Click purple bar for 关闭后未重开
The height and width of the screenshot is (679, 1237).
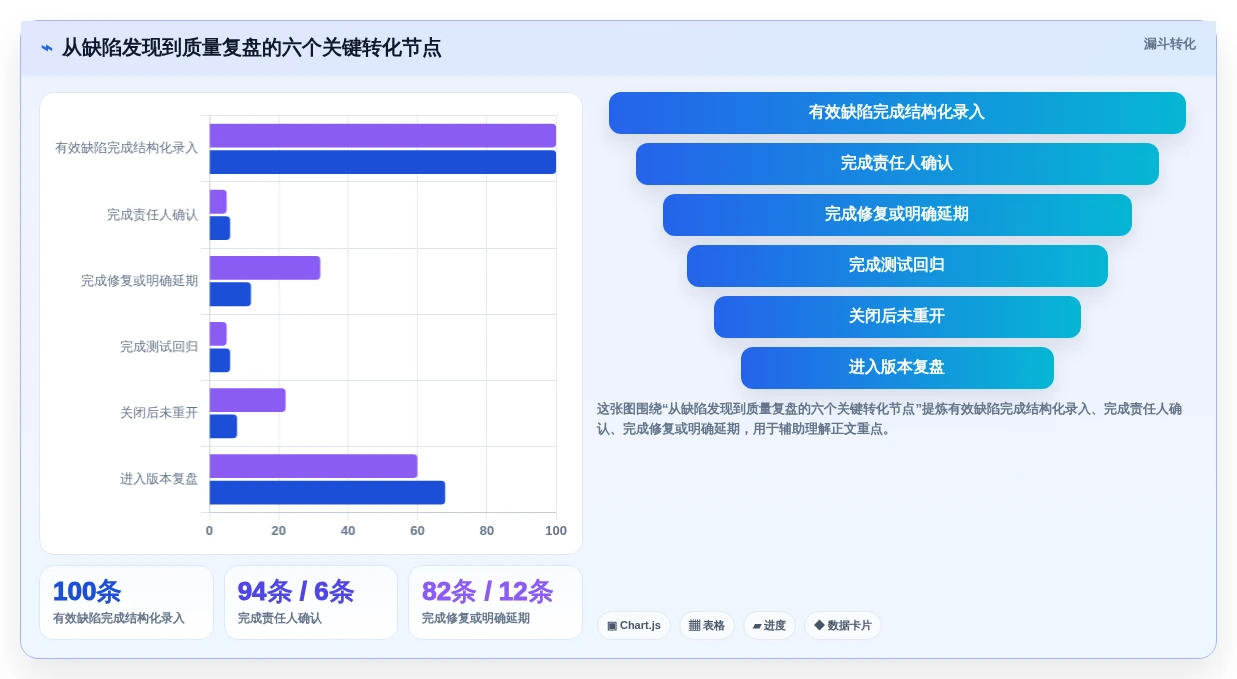pyautogui.click(x=247, y=400)
